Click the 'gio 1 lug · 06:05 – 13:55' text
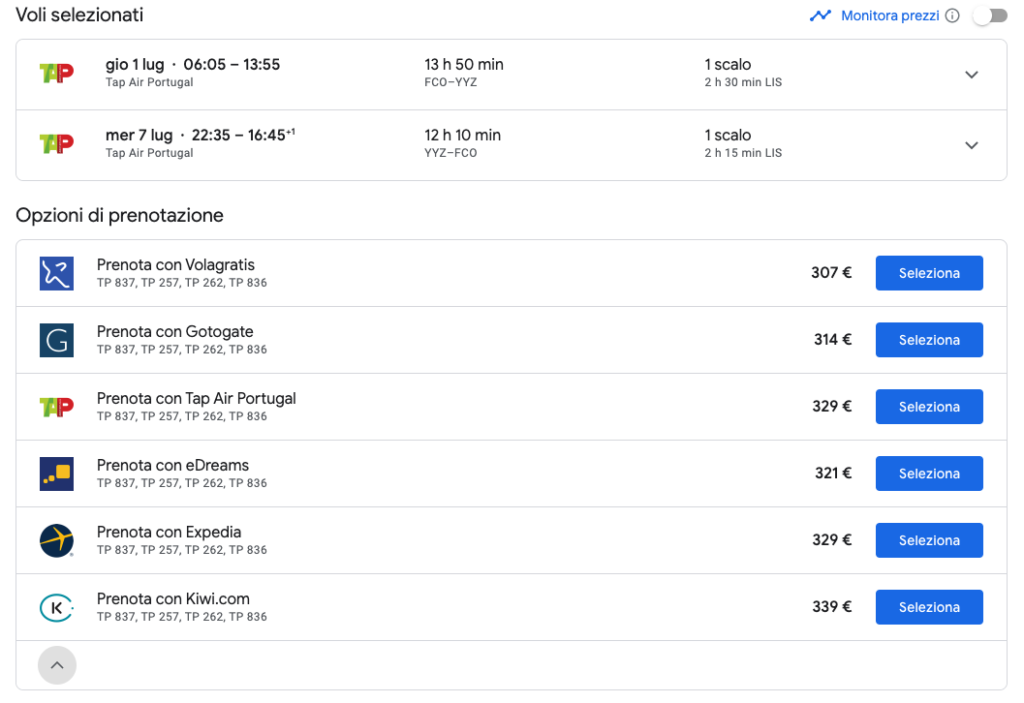Screen dimensions: 1024x703 [193, 64]
